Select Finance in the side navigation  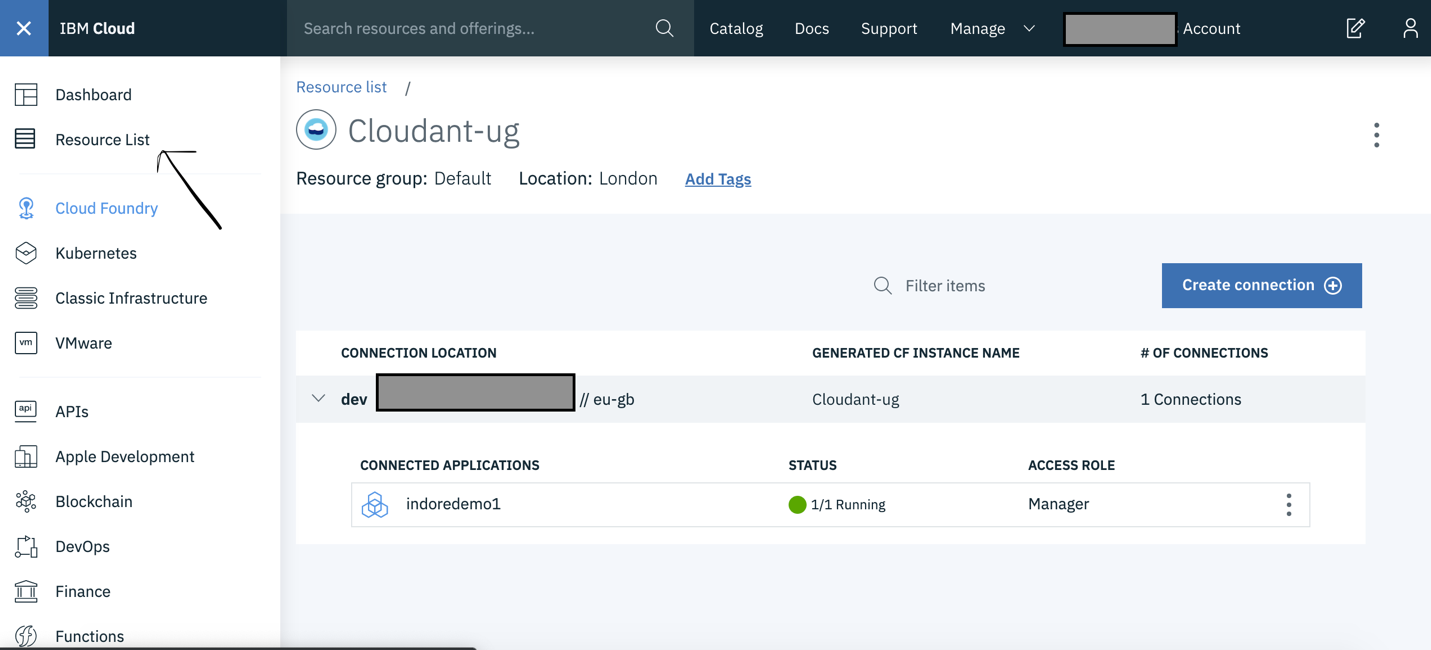click(83, 591)
